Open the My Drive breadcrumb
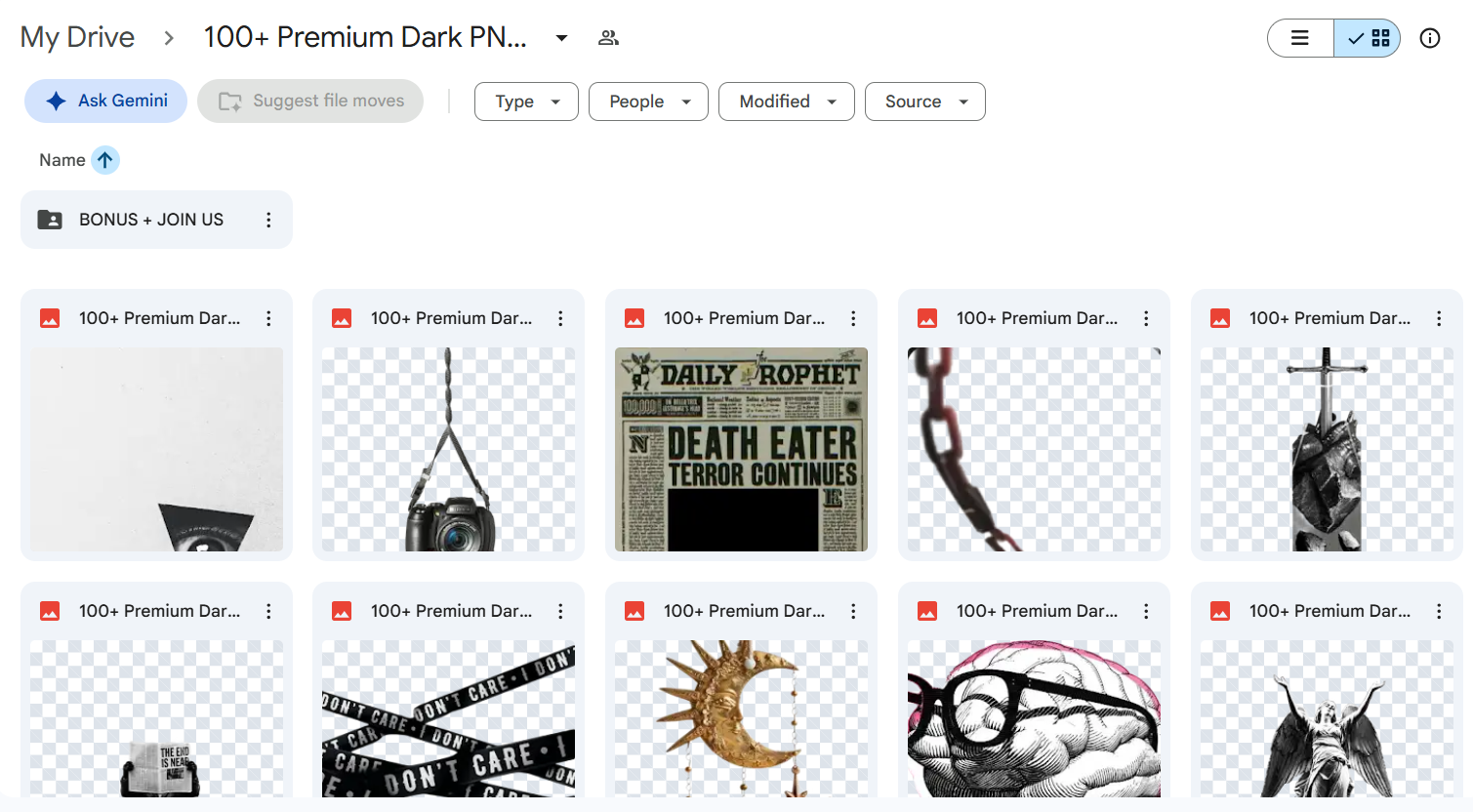This screenshot has height=812, width=1473. (77, 37)
